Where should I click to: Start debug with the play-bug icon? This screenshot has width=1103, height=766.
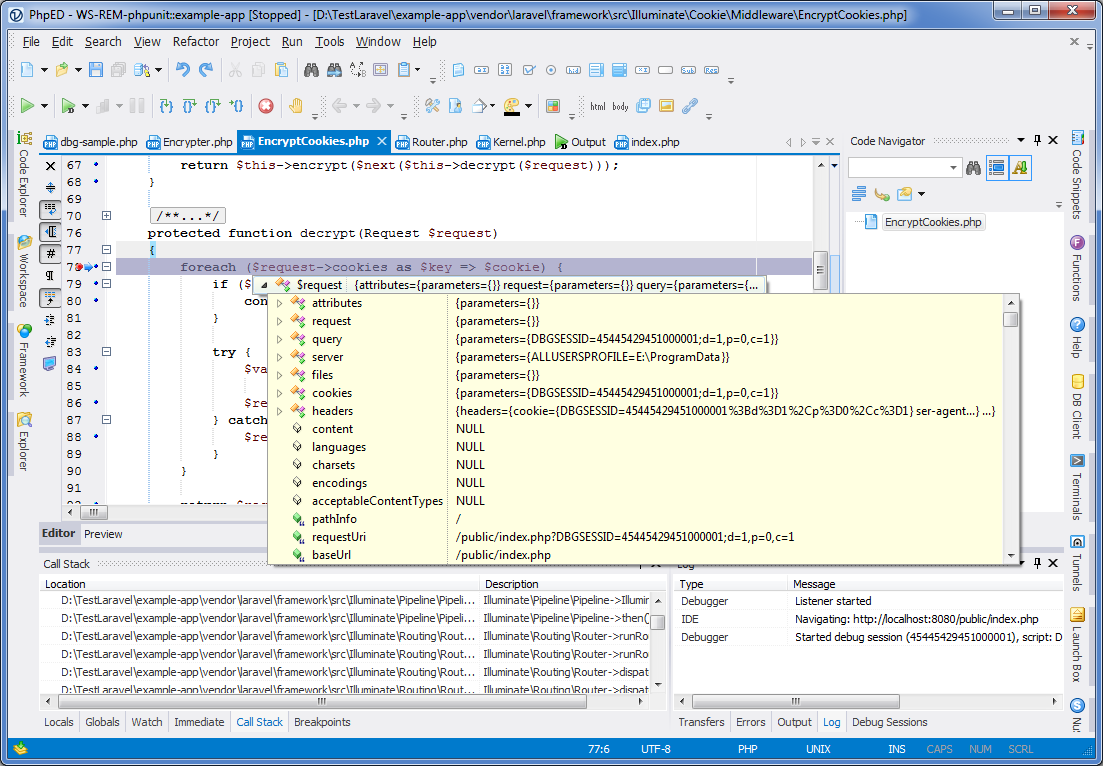tap(68, 106)
